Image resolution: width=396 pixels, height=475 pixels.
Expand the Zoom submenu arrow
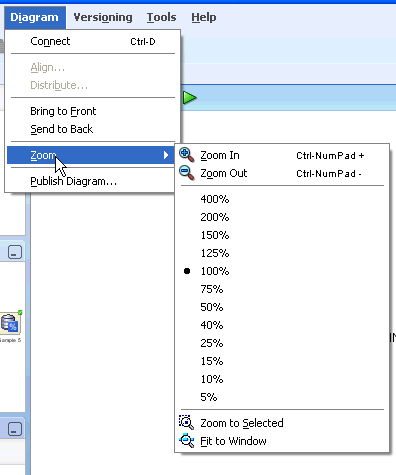166,155
